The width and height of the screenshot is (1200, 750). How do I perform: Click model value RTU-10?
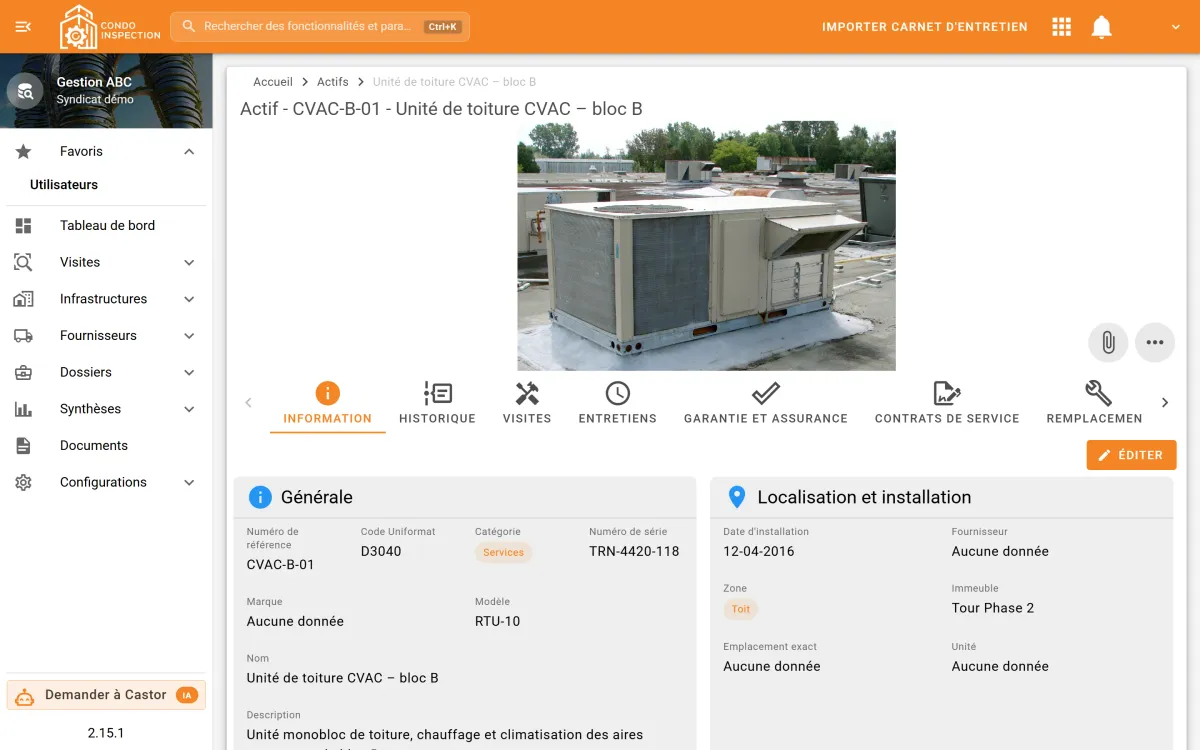tap(498, 621)
